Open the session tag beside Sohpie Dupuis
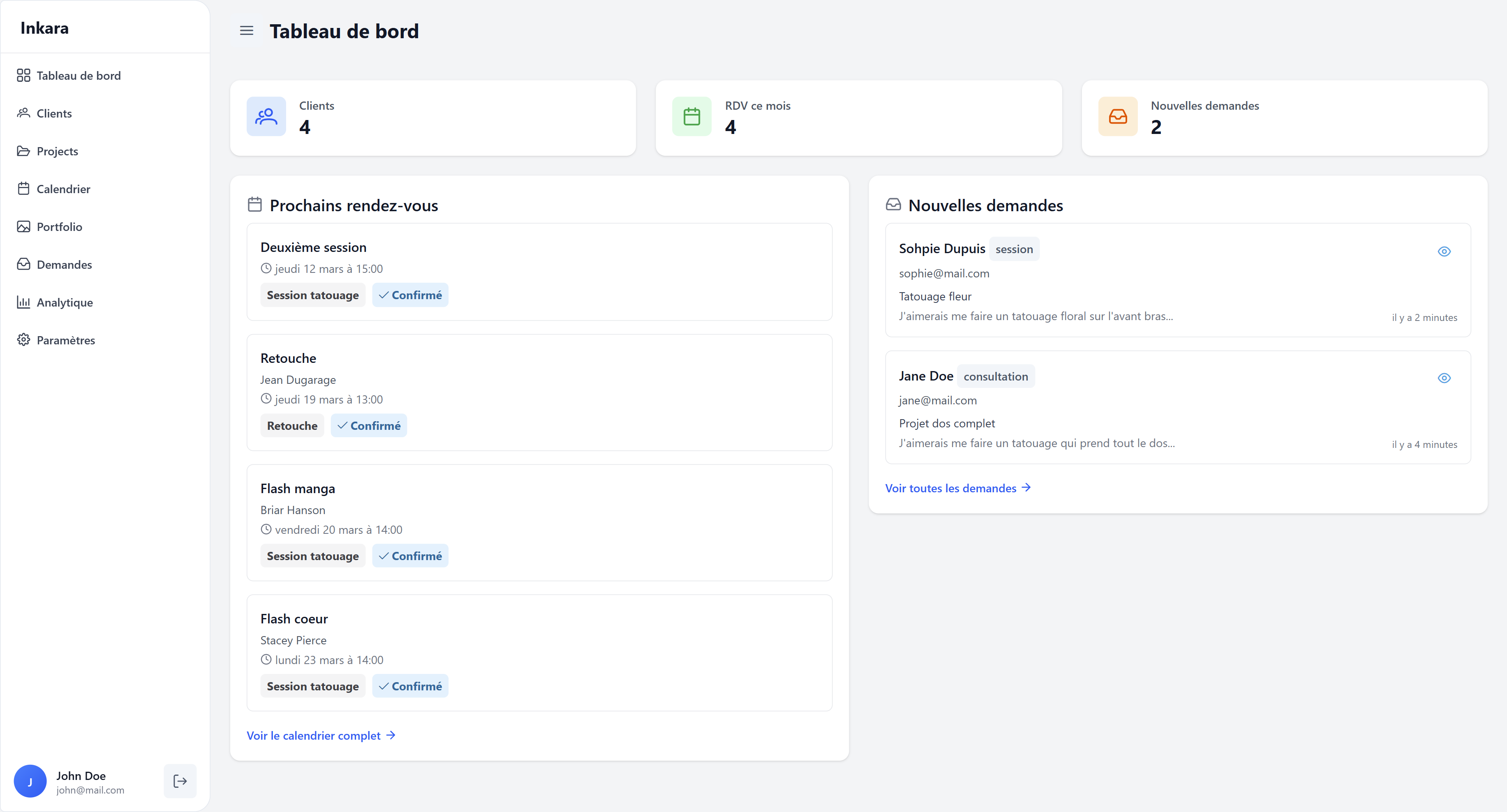 (x=1014, y=249)
